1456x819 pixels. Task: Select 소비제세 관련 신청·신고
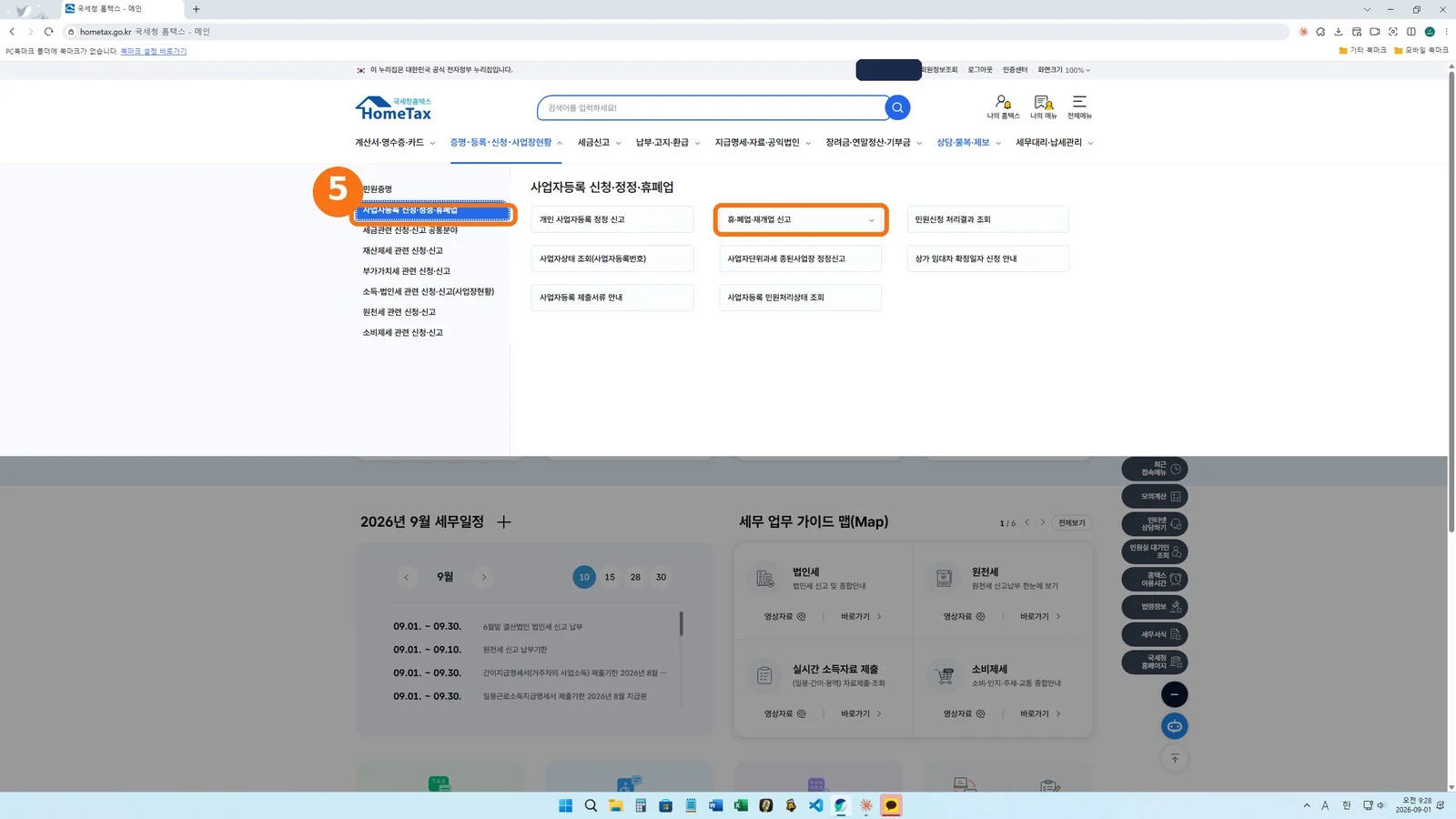[x=402, y=332]
